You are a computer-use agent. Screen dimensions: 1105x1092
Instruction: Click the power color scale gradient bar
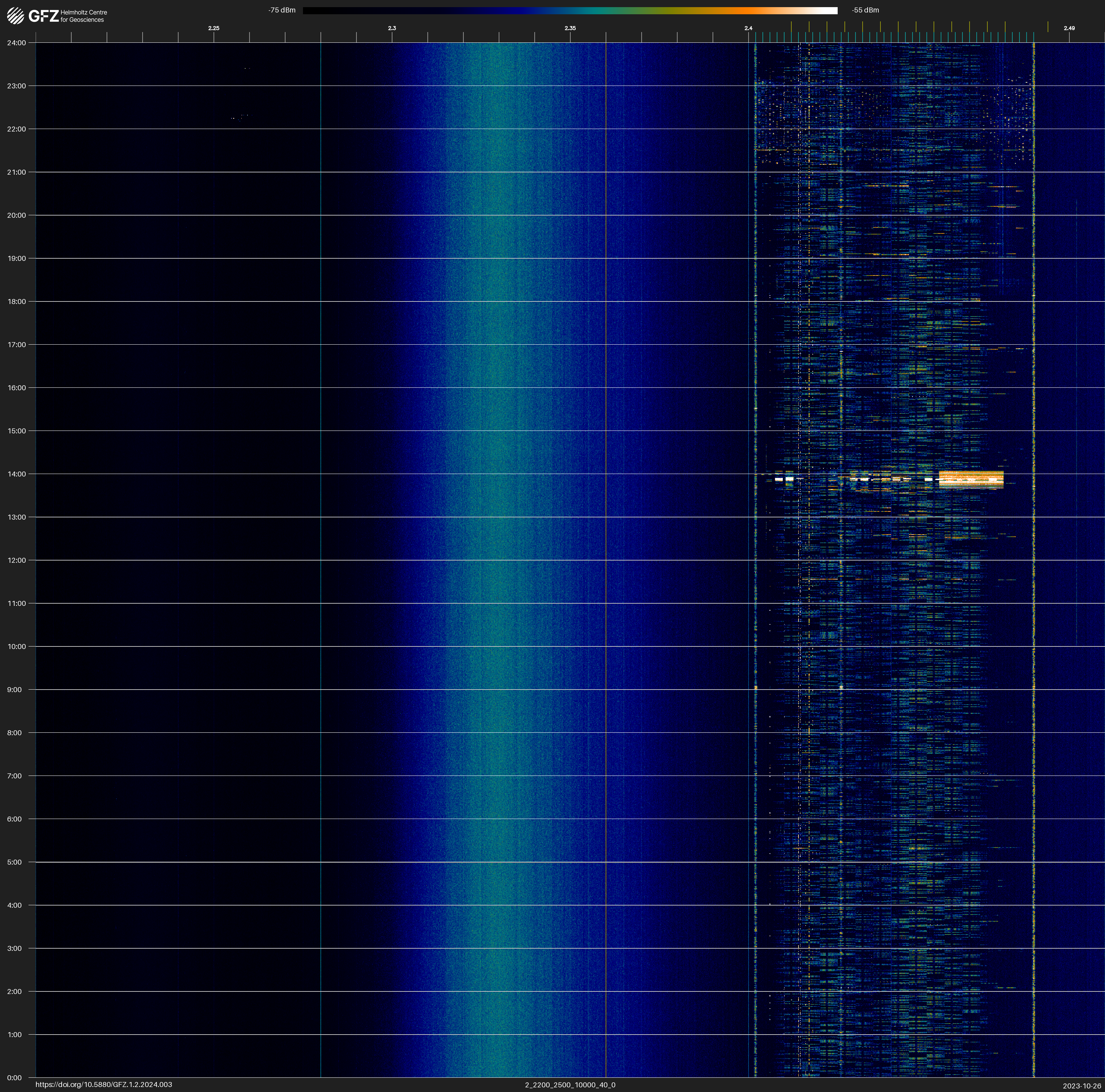(570, 10)
